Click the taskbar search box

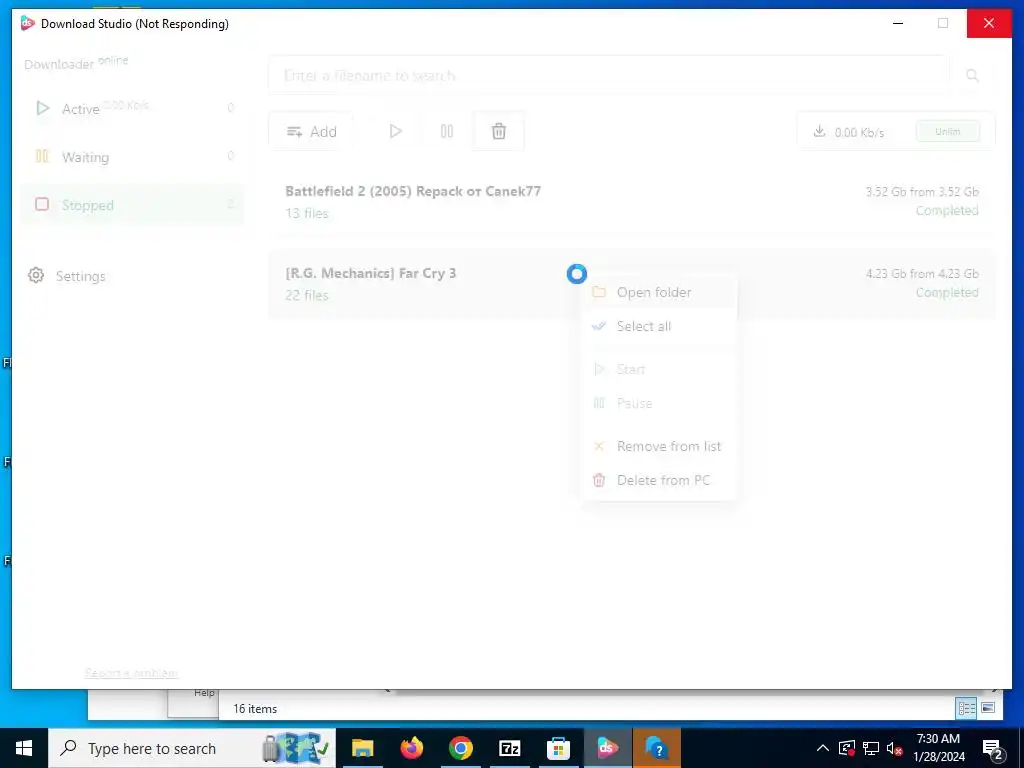click(x=192, y=748)
